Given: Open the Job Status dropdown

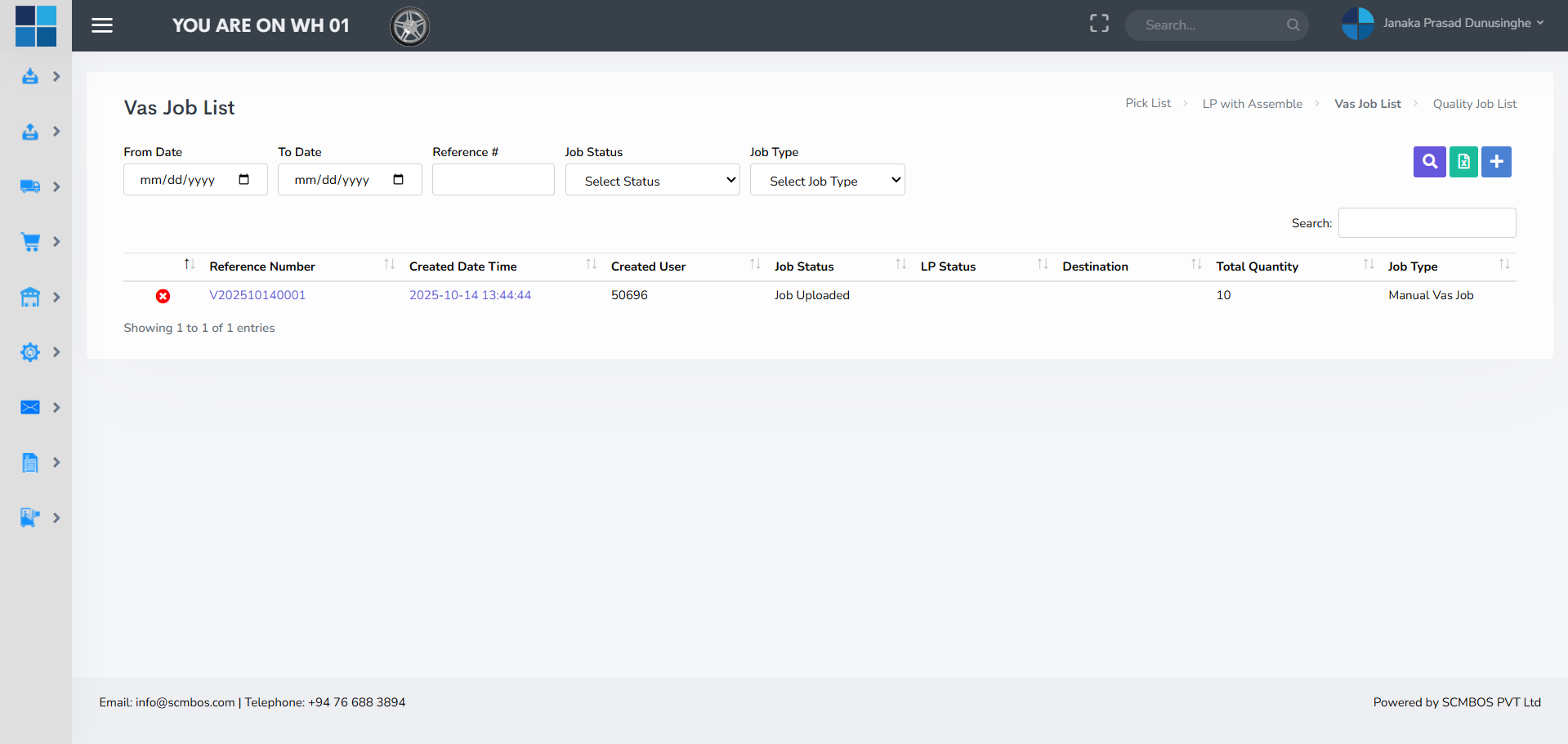Looking at the screenshot, I should pos(652,180).
